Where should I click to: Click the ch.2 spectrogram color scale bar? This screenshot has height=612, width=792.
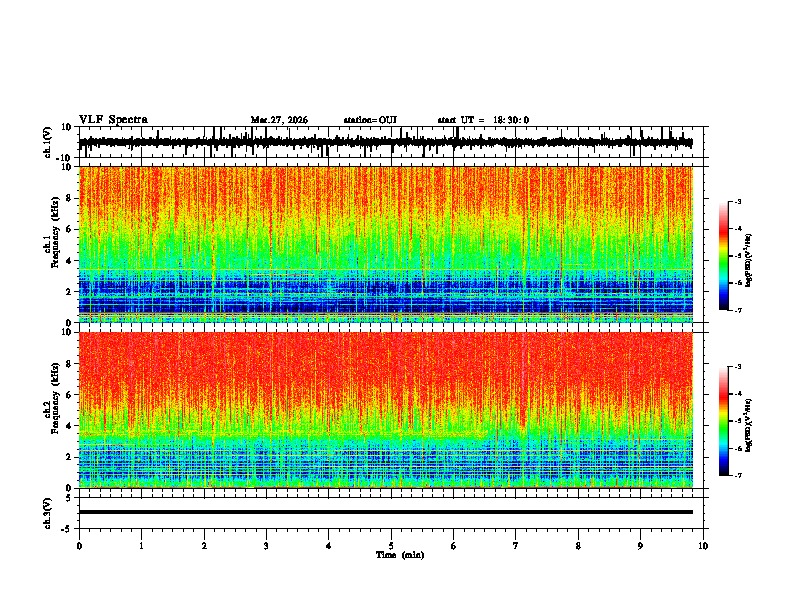pyautogui.click(x=724, y=421)
